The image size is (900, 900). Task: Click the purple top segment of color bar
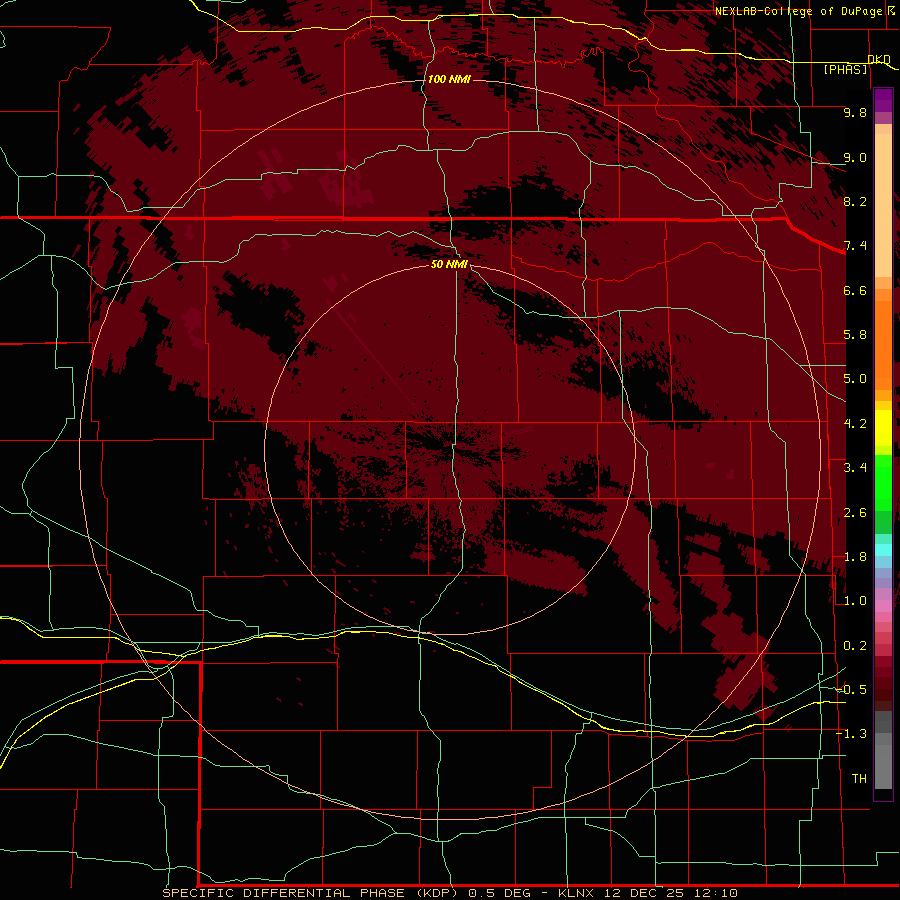pyautogui.click(x=883, y=100)
